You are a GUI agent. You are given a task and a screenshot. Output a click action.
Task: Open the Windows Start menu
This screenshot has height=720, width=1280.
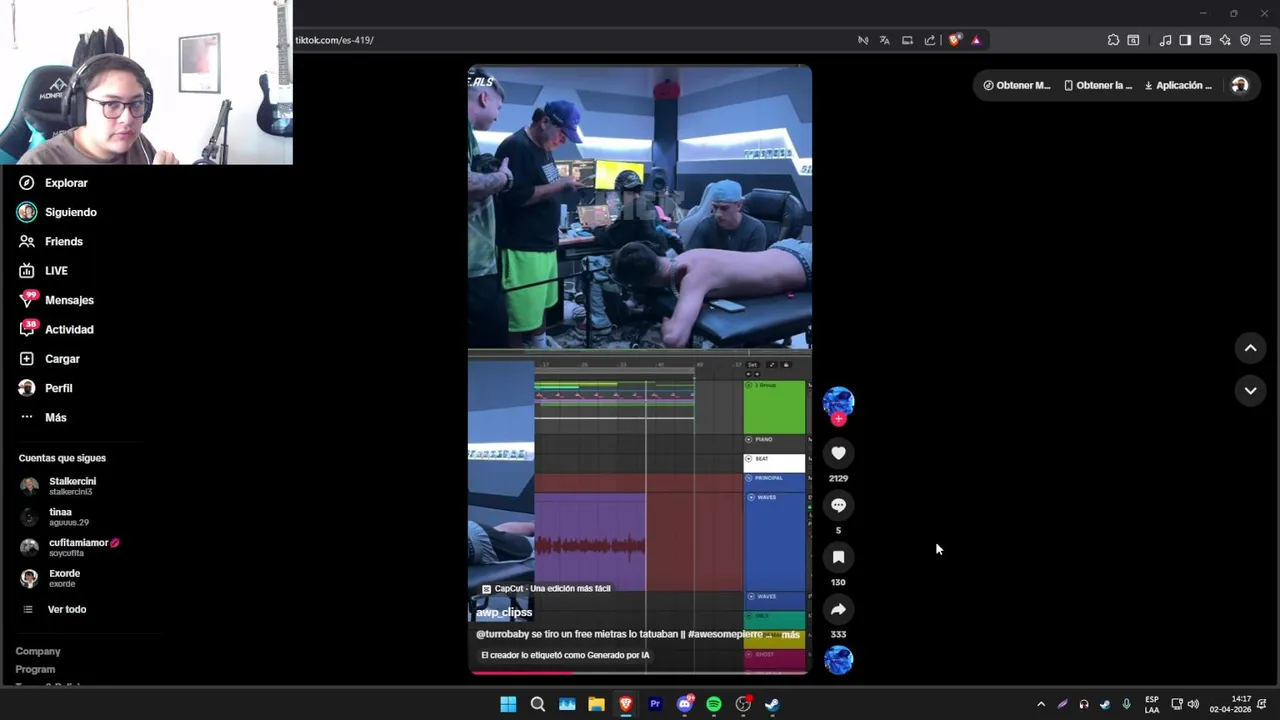coord(508,704)
